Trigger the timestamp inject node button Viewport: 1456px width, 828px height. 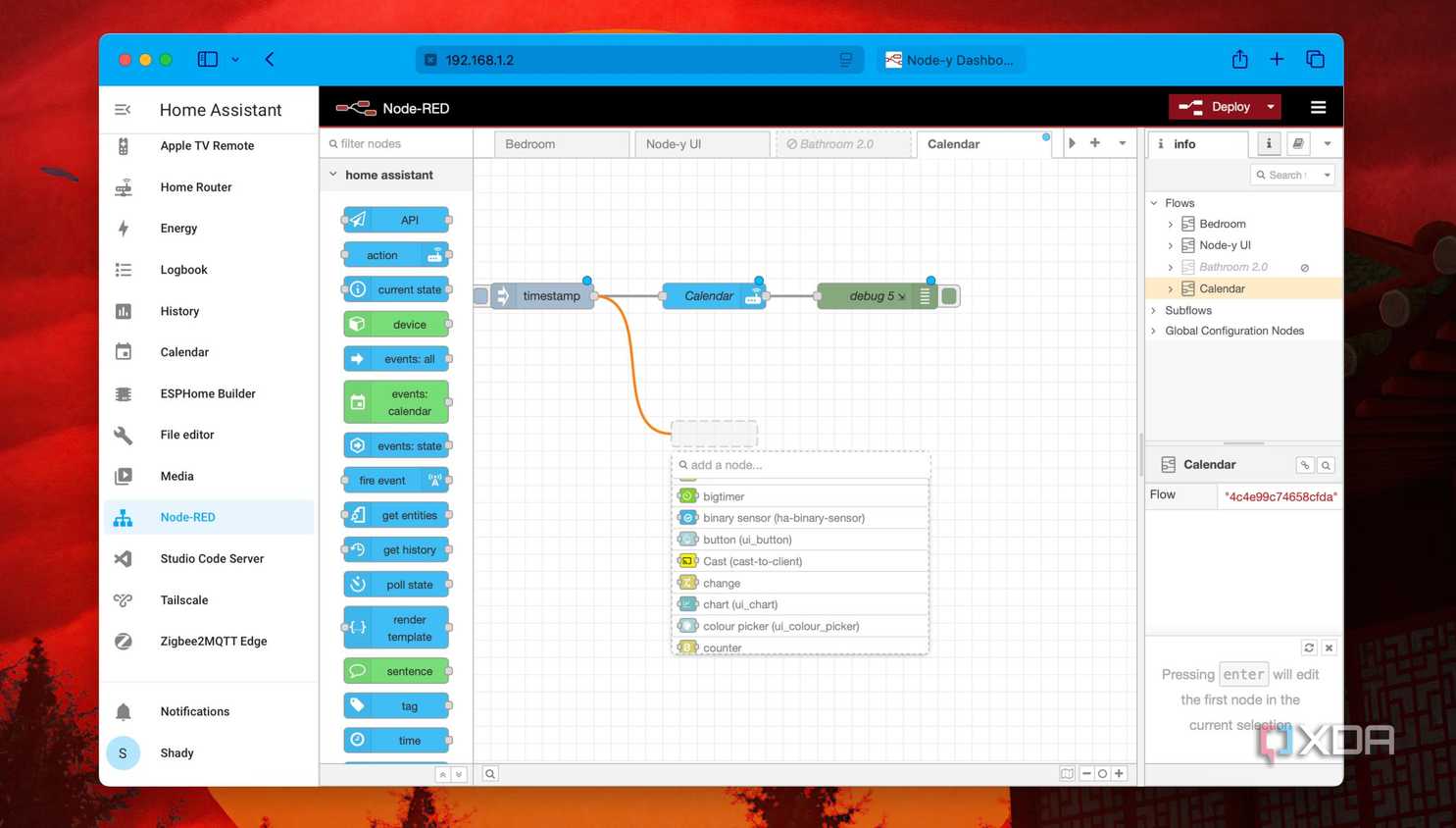point(481,296)
